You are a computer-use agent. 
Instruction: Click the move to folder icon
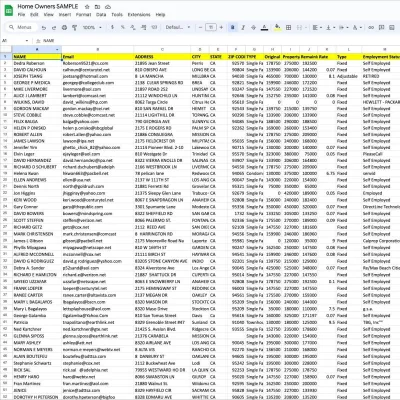pos(97,7)
